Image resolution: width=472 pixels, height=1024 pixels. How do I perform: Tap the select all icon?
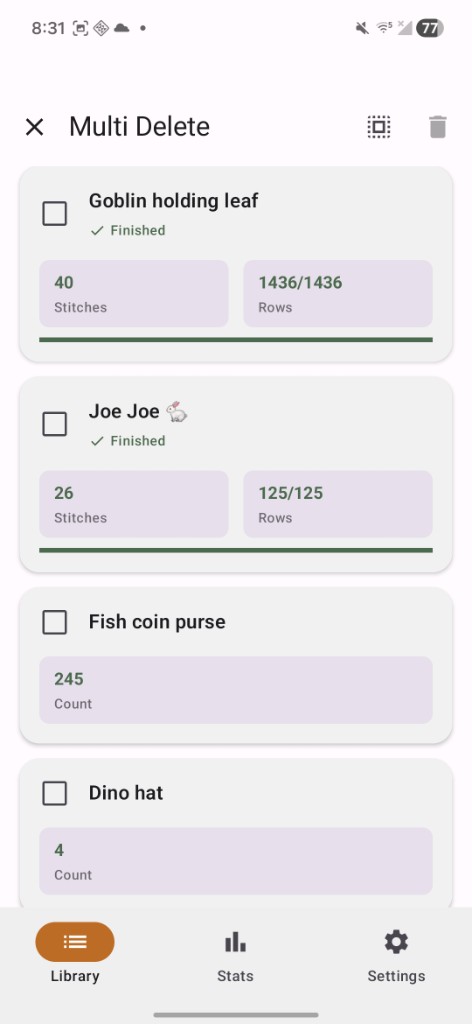click(379, 127)
